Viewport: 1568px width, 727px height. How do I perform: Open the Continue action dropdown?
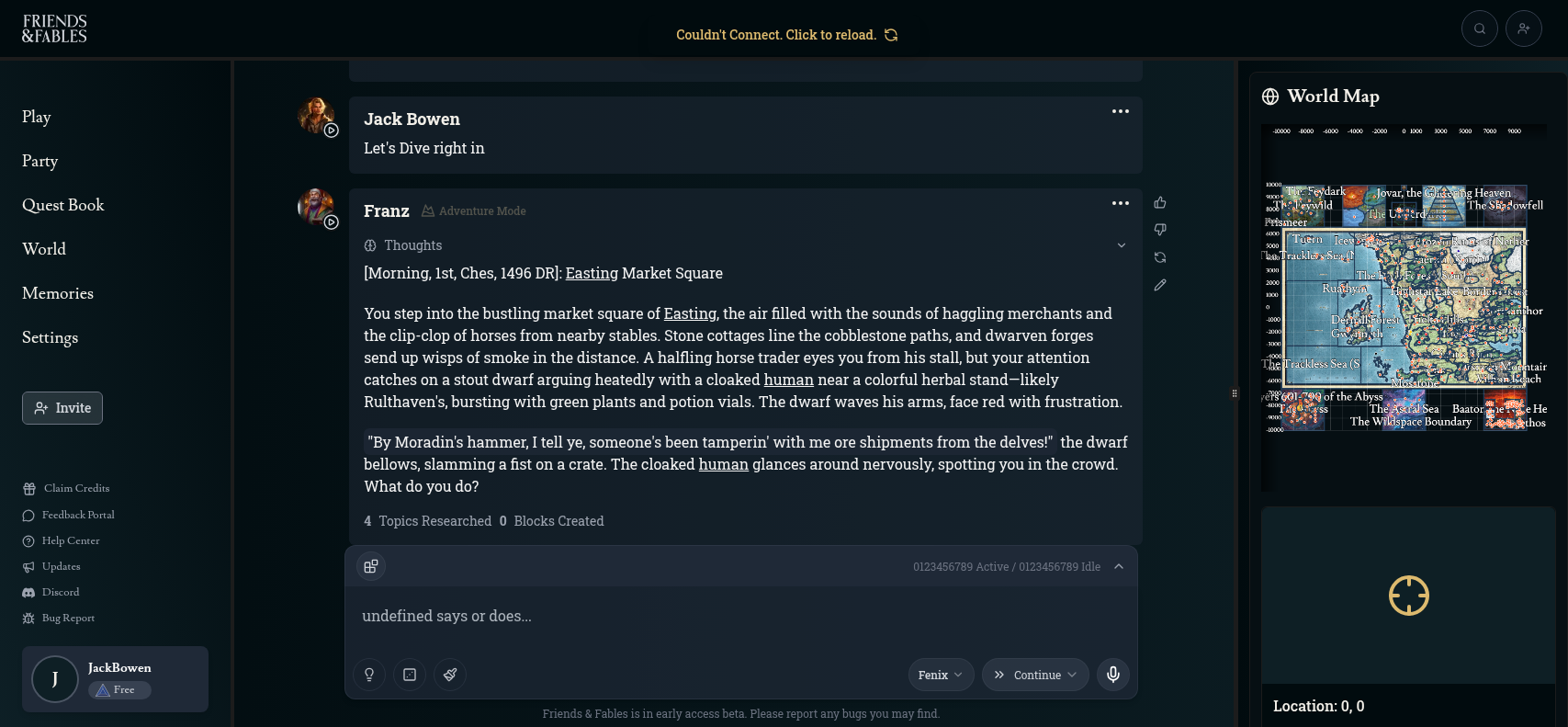(x=1035, y=675)
